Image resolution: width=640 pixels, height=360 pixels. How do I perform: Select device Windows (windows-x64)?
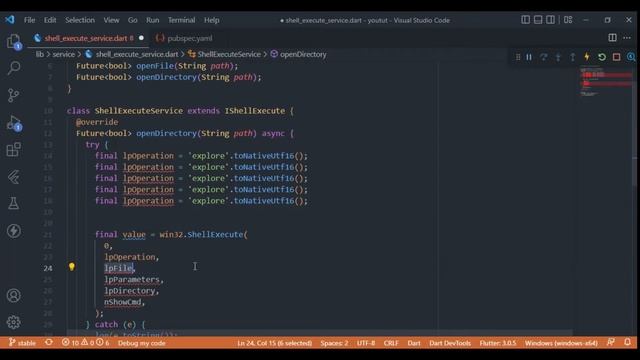pyautogui.click(x=561, y=343)
